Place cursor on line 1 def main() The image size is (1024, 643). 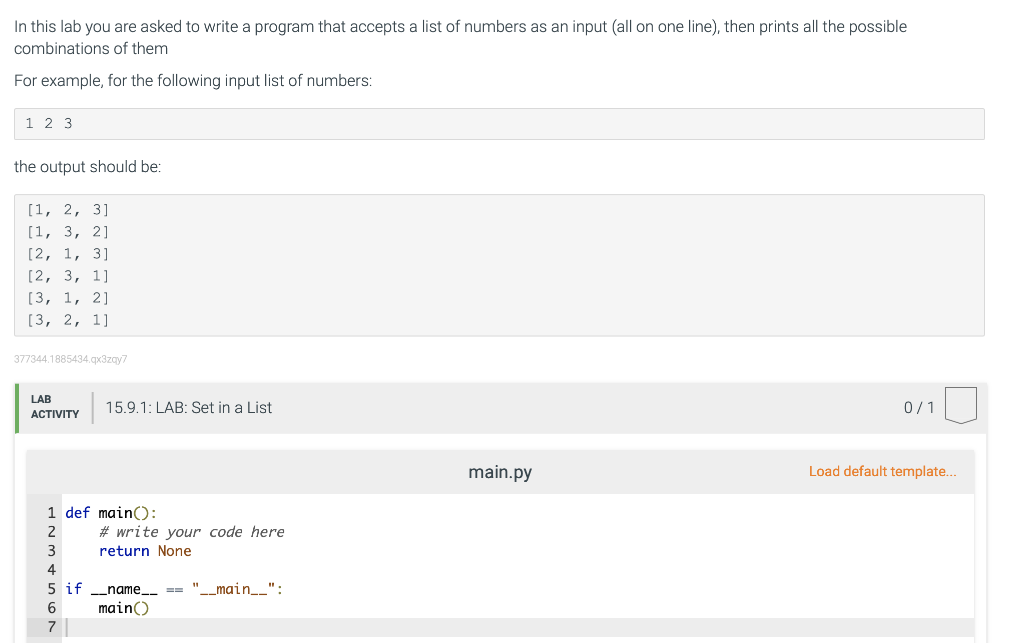tap(111, 513)
